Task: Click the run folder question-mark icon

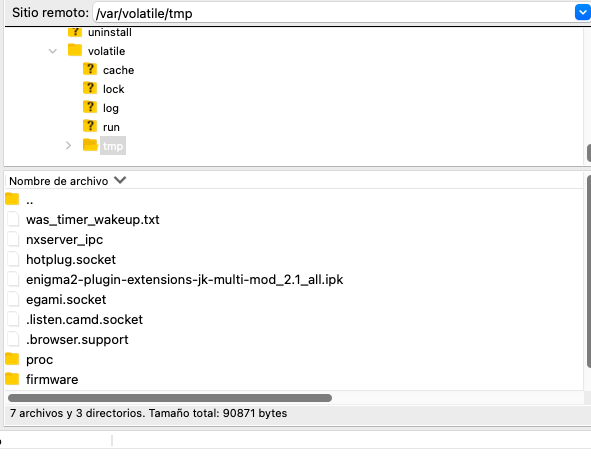Action: point(90,126)
